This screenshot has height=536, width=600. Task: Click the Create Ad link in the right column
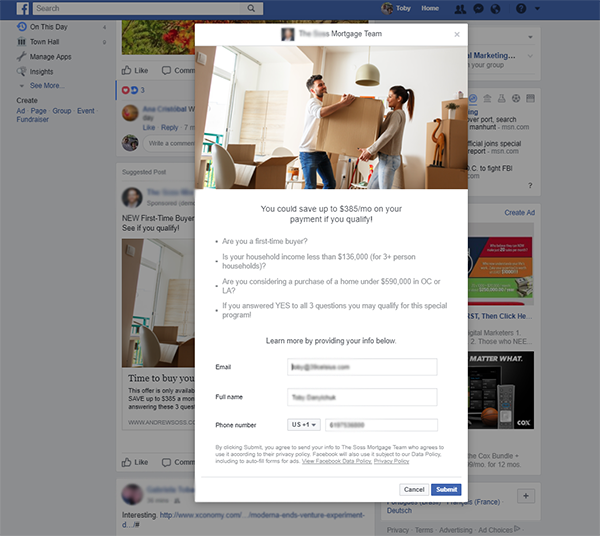[x=519, y=213]
